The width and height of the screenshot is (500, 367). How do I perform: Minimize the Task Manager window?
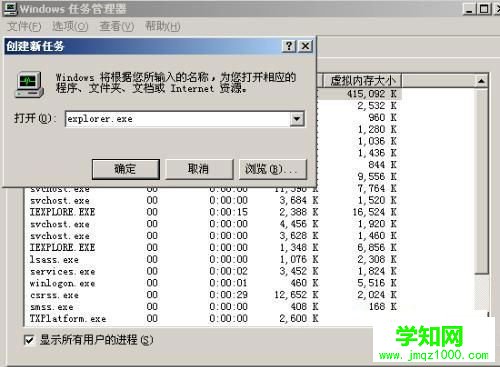pos(469,9)
